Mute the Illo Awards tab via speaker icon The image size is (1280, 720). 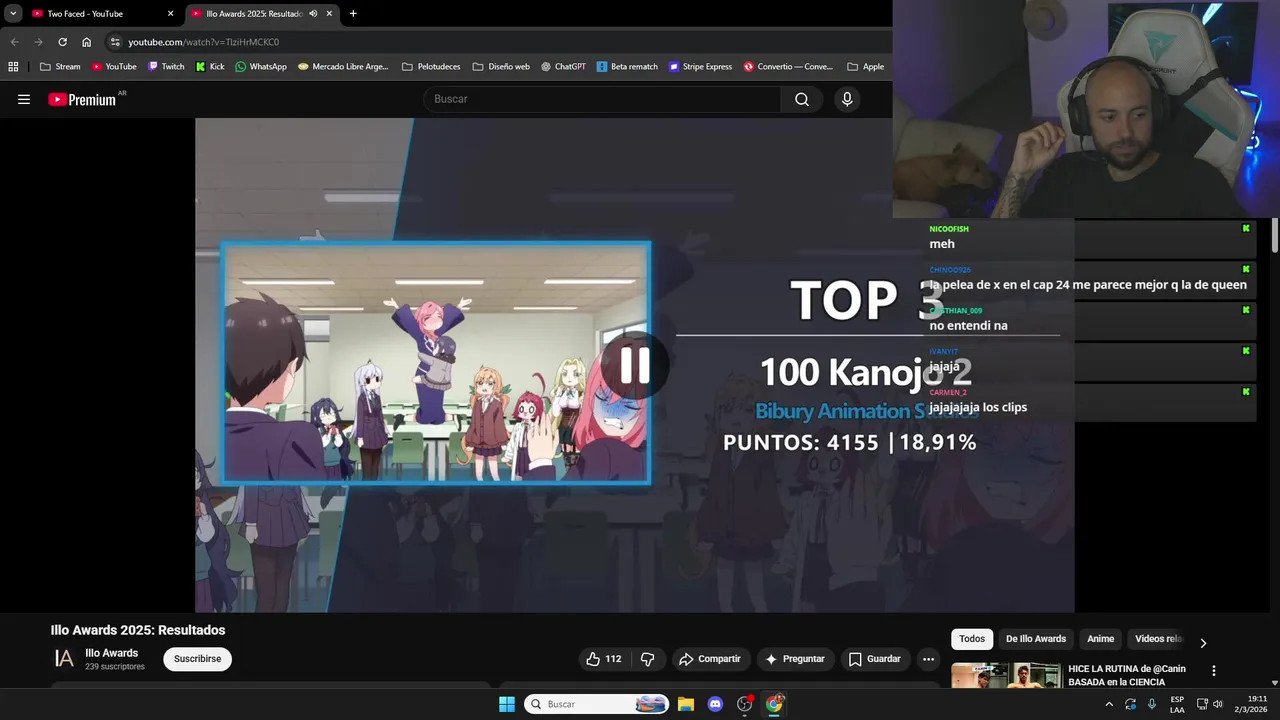coord(313,14)
